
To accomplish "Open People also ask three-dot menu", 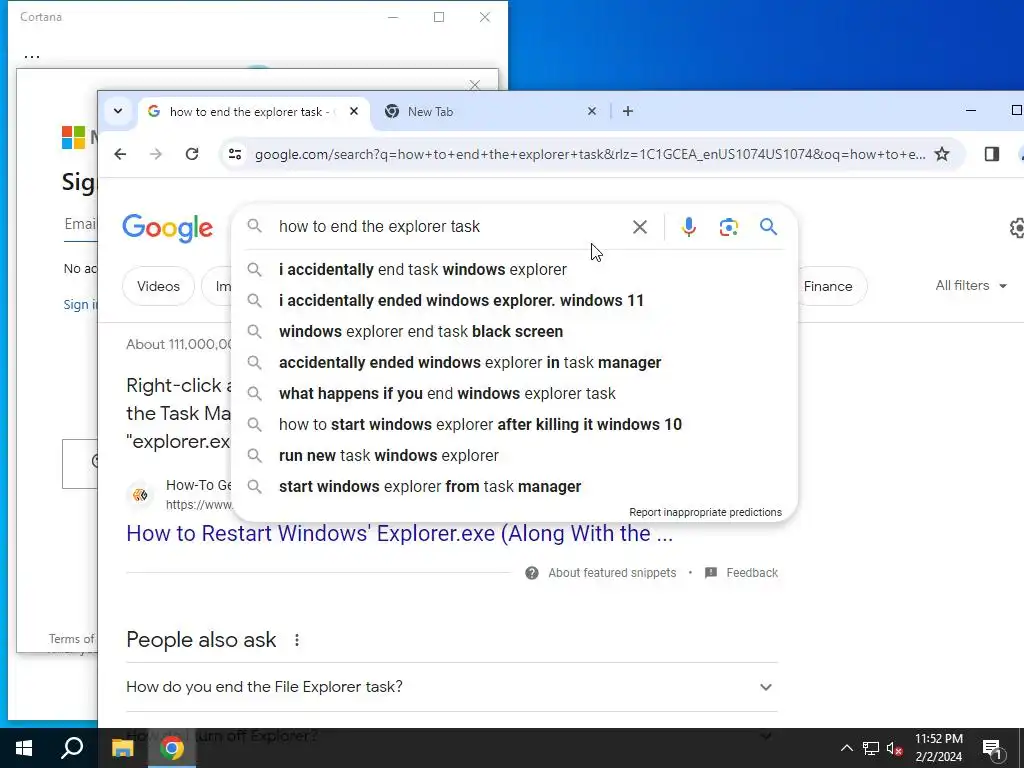I will coord(296,640).
